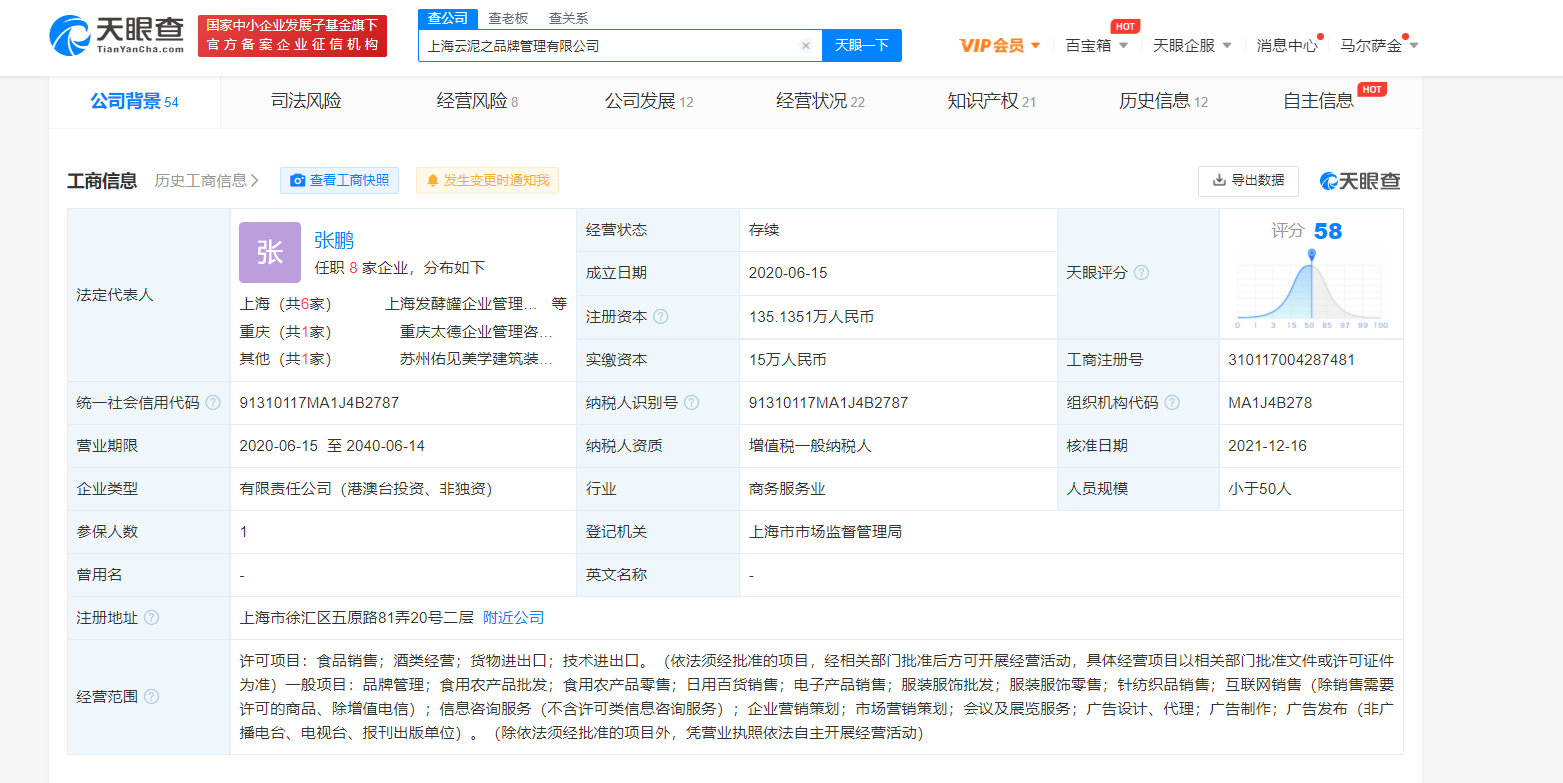Click the help icon beside 注册地址
The image size is (1563, 783).
[151, 618]
